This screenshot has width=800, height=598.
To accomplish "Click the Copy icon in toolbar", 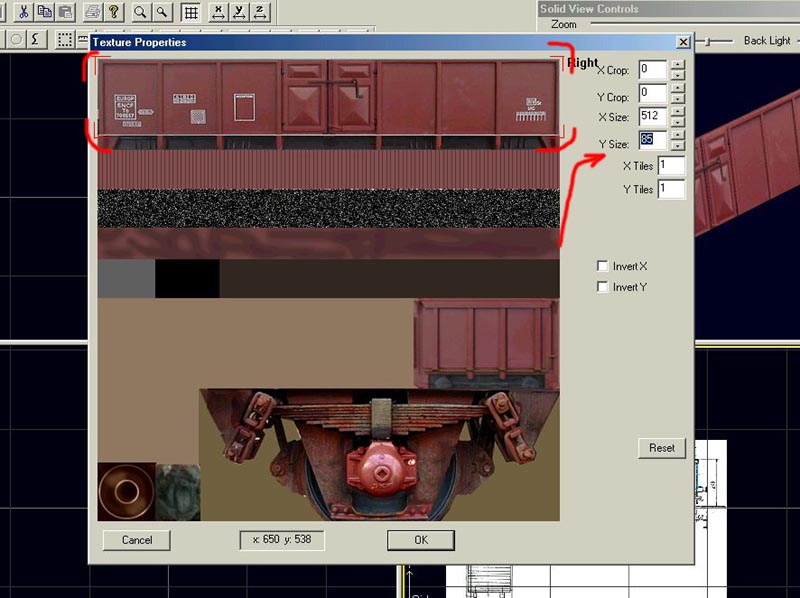I will pos(44,12).
